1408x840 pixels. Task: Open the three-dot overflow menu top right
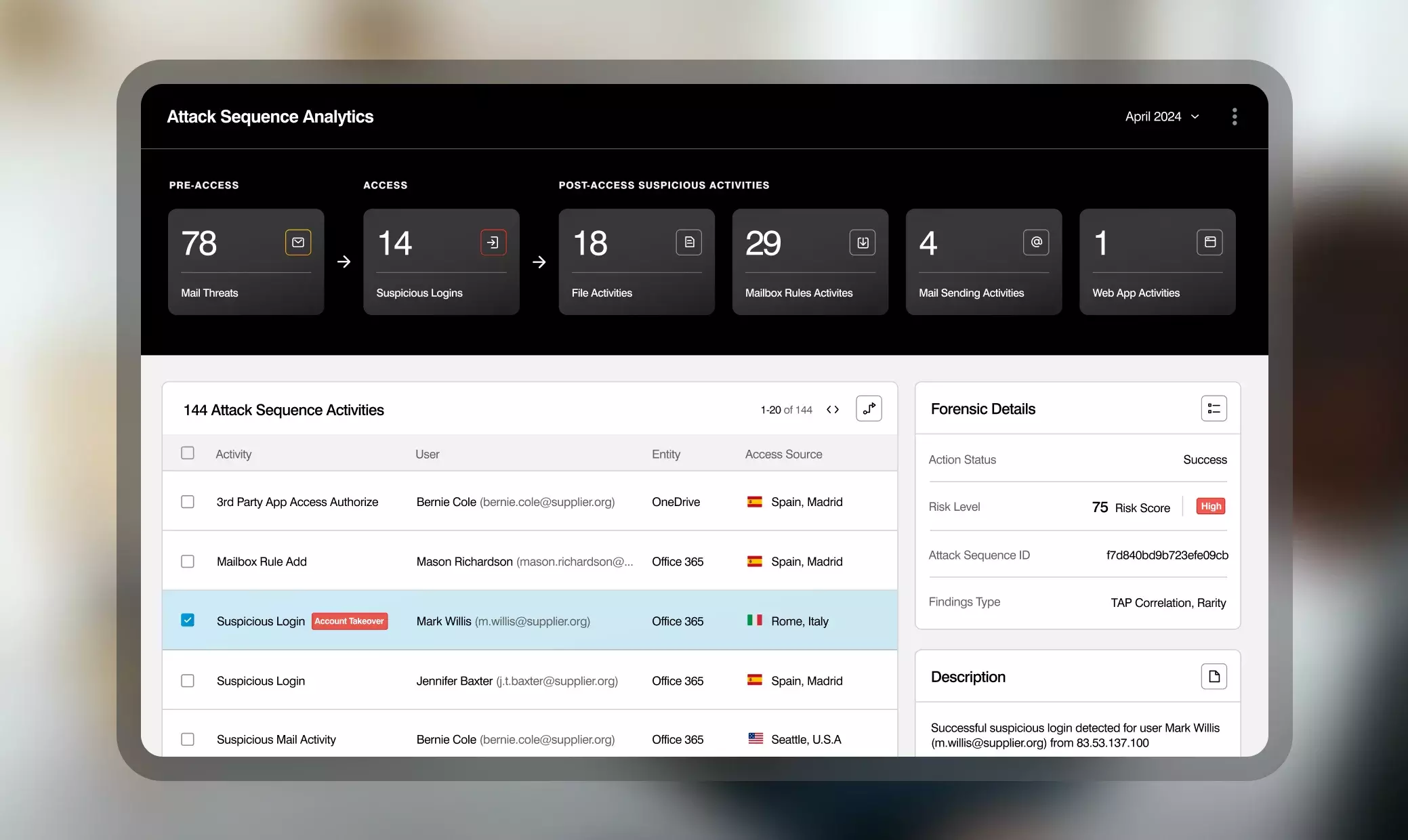click(1234, 117)
